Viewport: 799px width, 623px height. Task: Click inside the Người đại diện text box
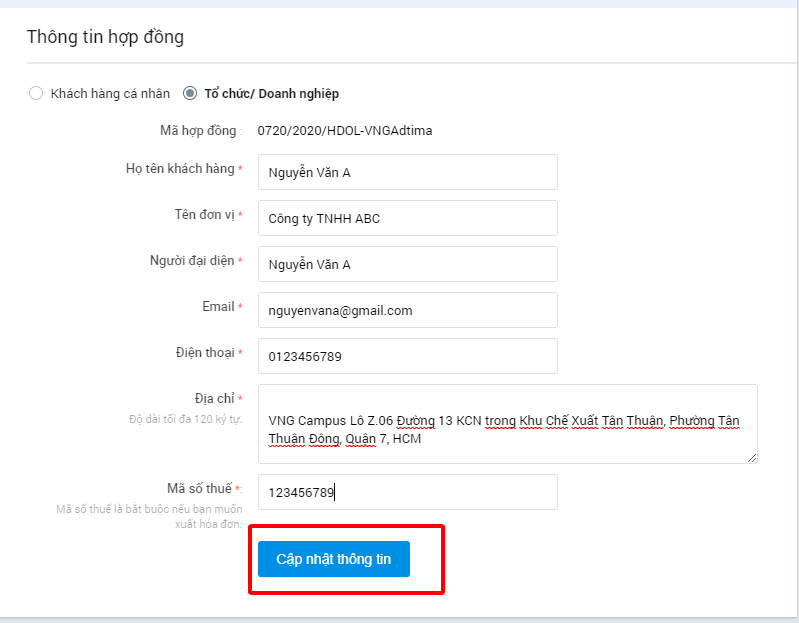408,264
